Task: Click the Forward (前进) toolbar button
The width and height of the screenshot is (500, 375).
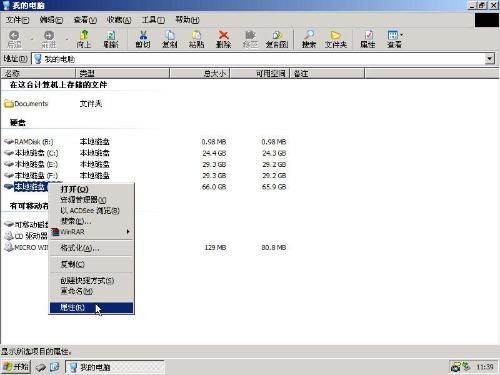Action: pyautogui.click(x=49, y=39)
